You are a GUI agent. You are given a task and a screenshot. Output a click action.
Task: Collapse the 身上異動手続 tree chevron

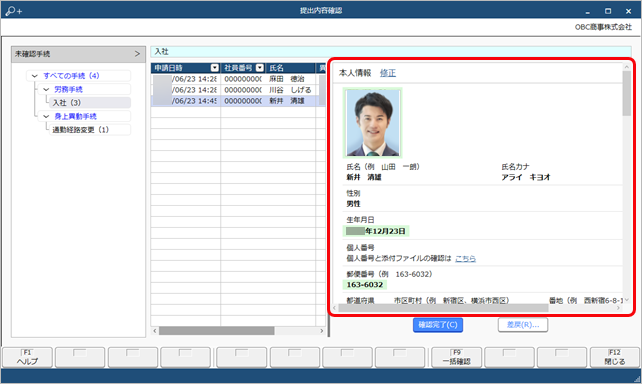[x=46, y=116]
